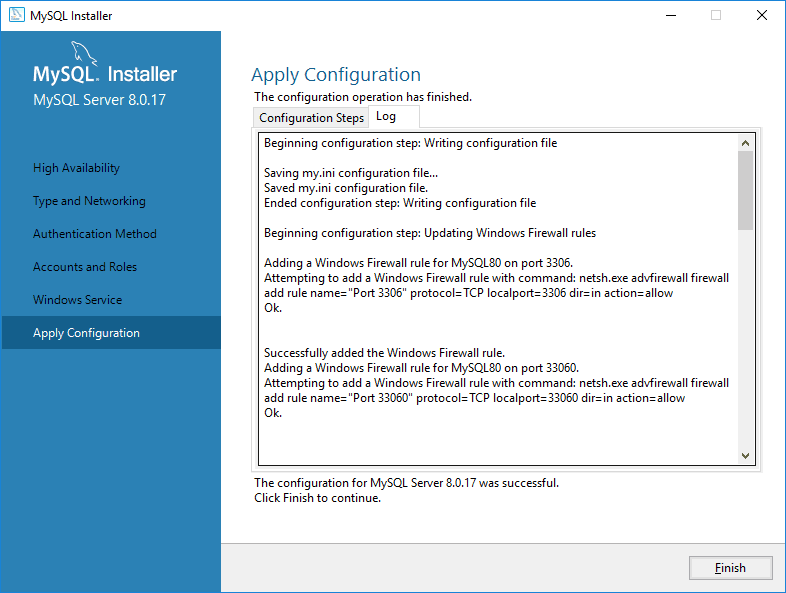Click 'Ended configuration step: Writing configuration file' line
This screenshot has height=593, width=786.
400,203
